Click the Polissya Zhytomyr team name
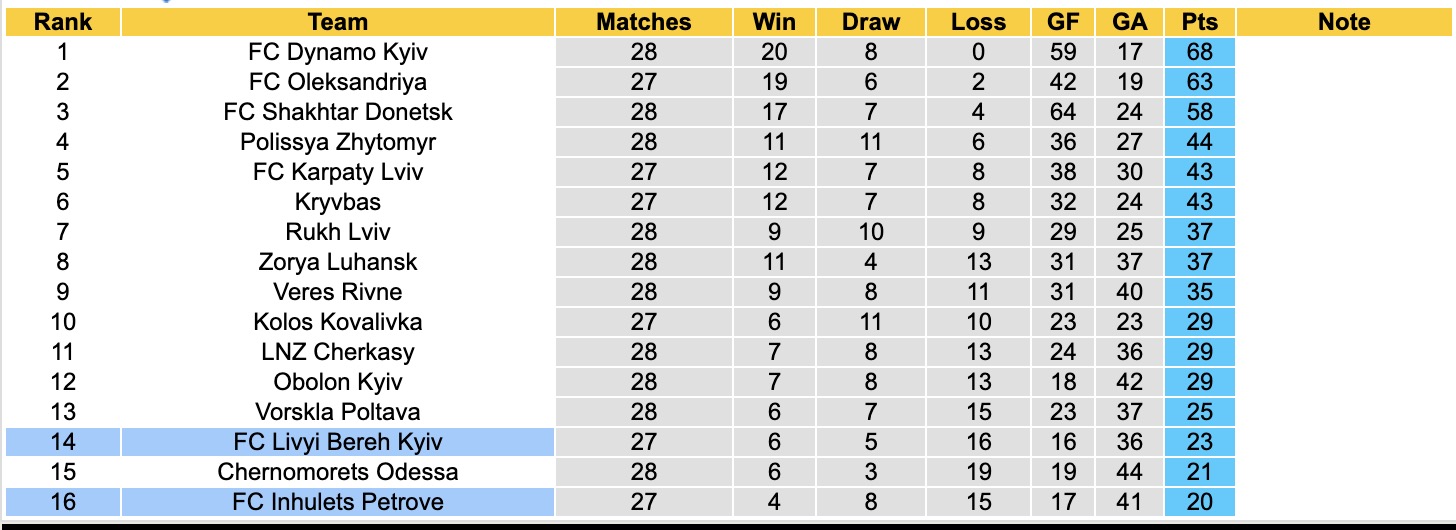 (x=338, y=142)
